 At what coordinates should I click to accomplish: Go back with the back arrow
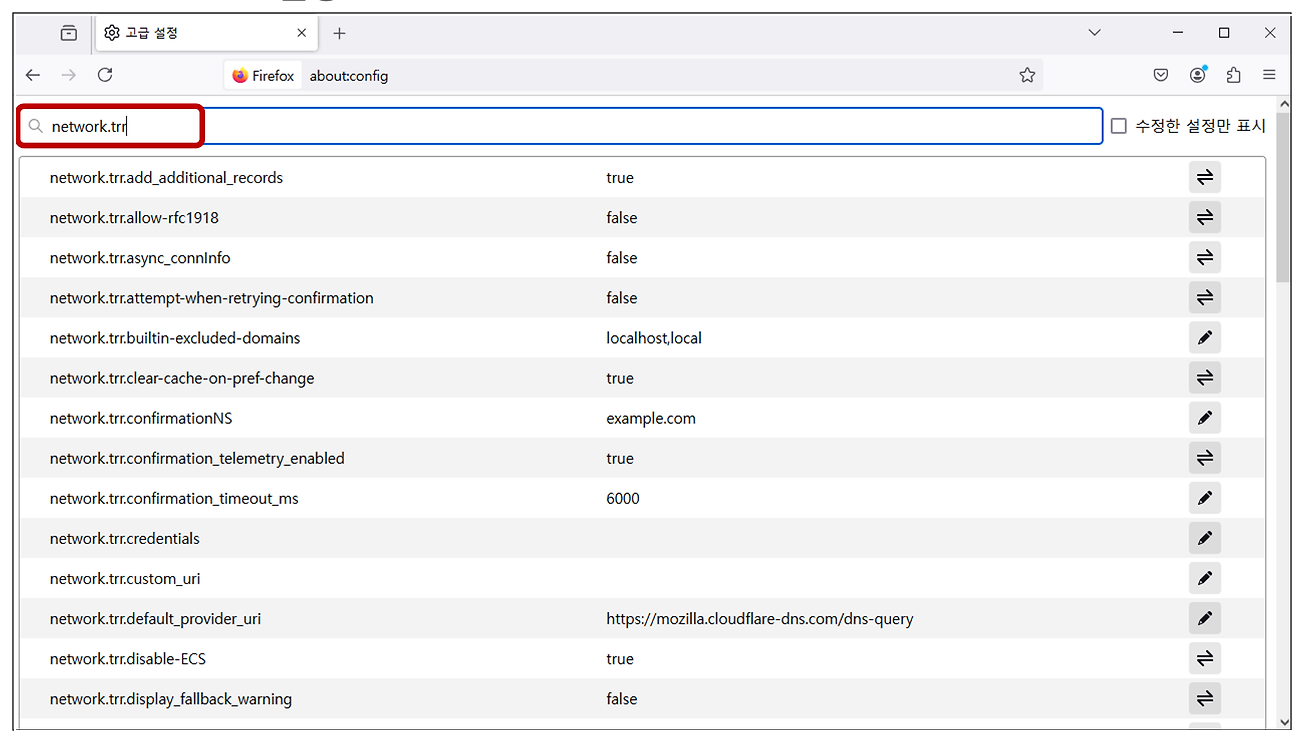pyautogui.click(x=33, y=75)
